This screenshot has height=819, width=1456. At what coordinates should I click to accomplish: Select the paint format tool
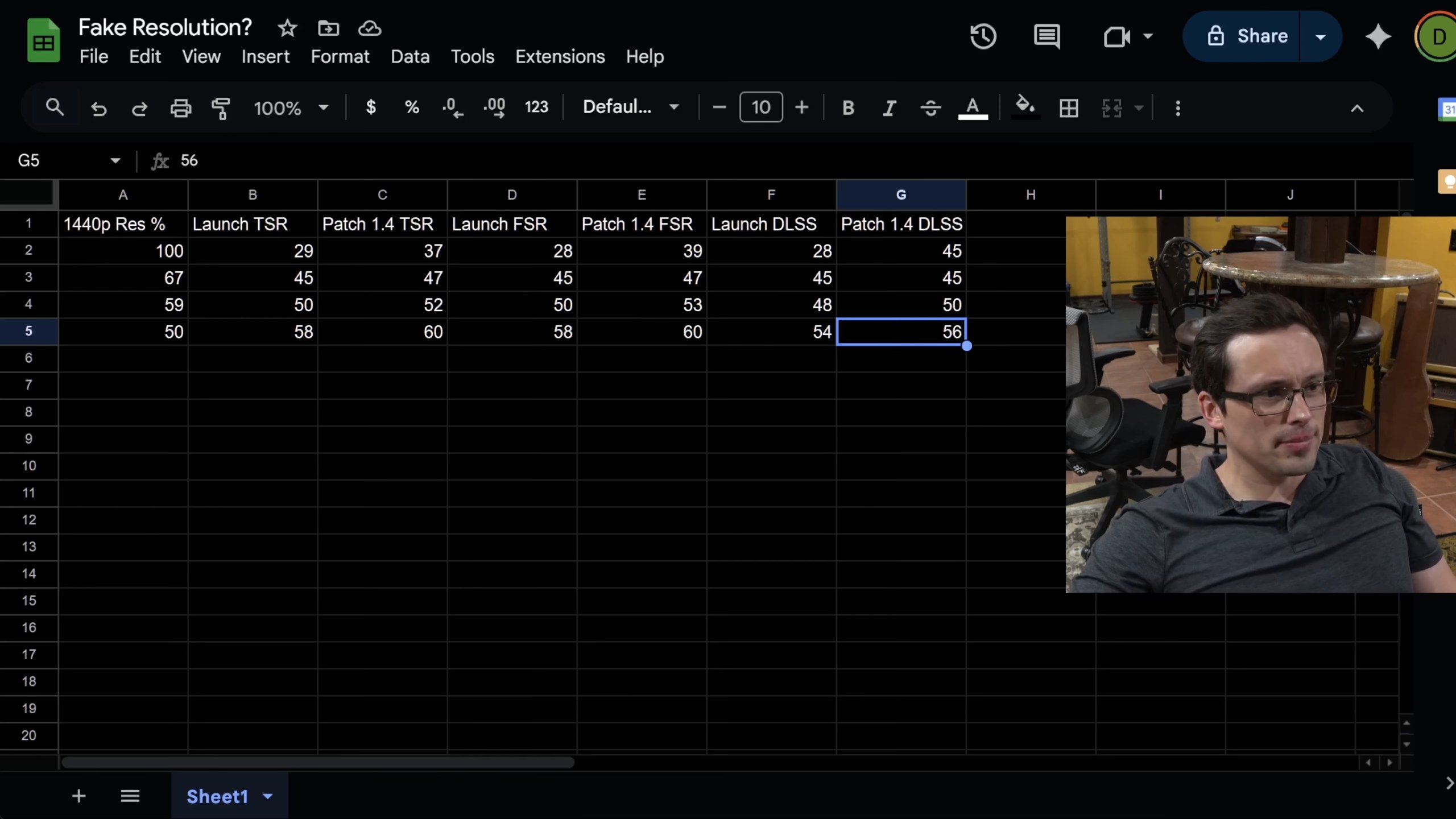point(221,107)
